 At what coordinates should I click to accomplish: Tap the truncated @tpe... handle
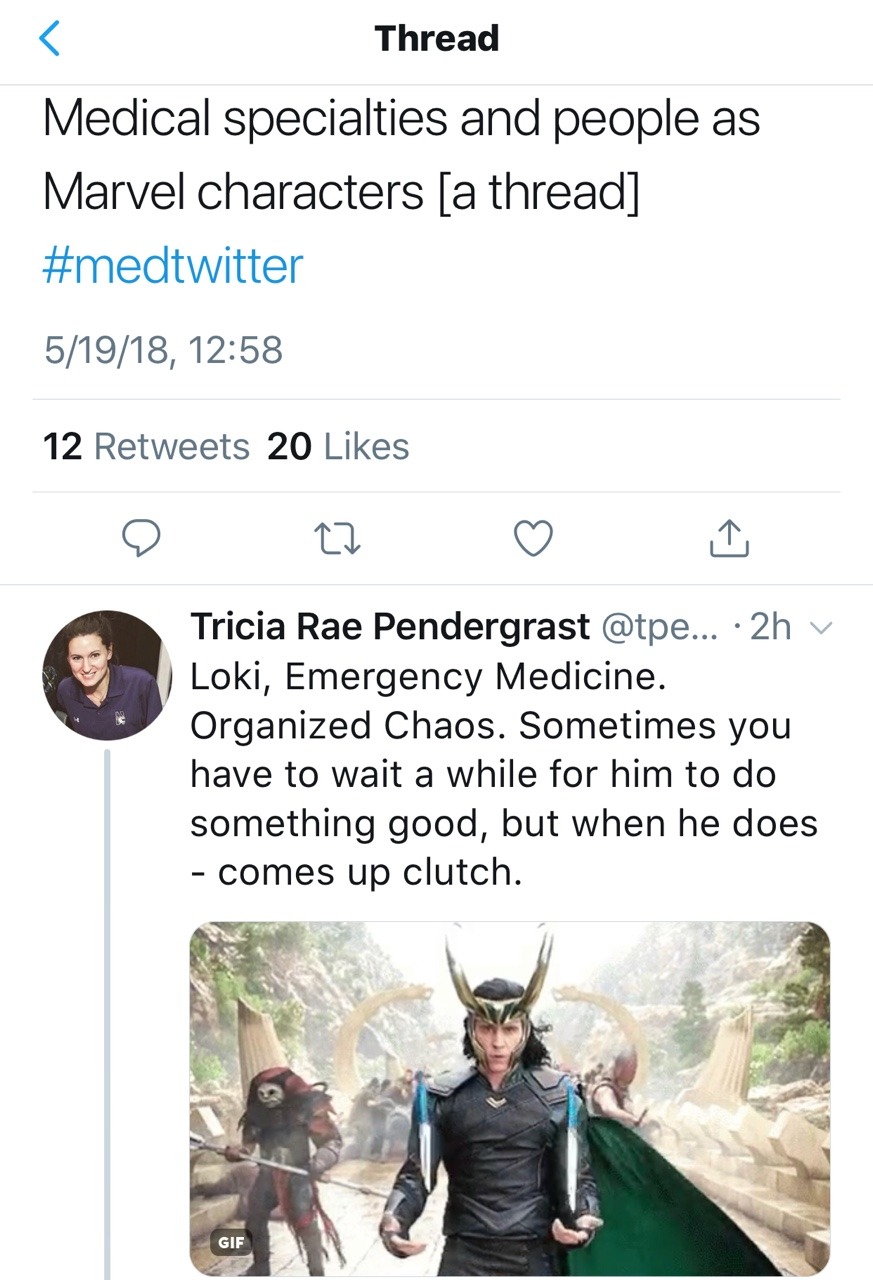click(658, 627)
